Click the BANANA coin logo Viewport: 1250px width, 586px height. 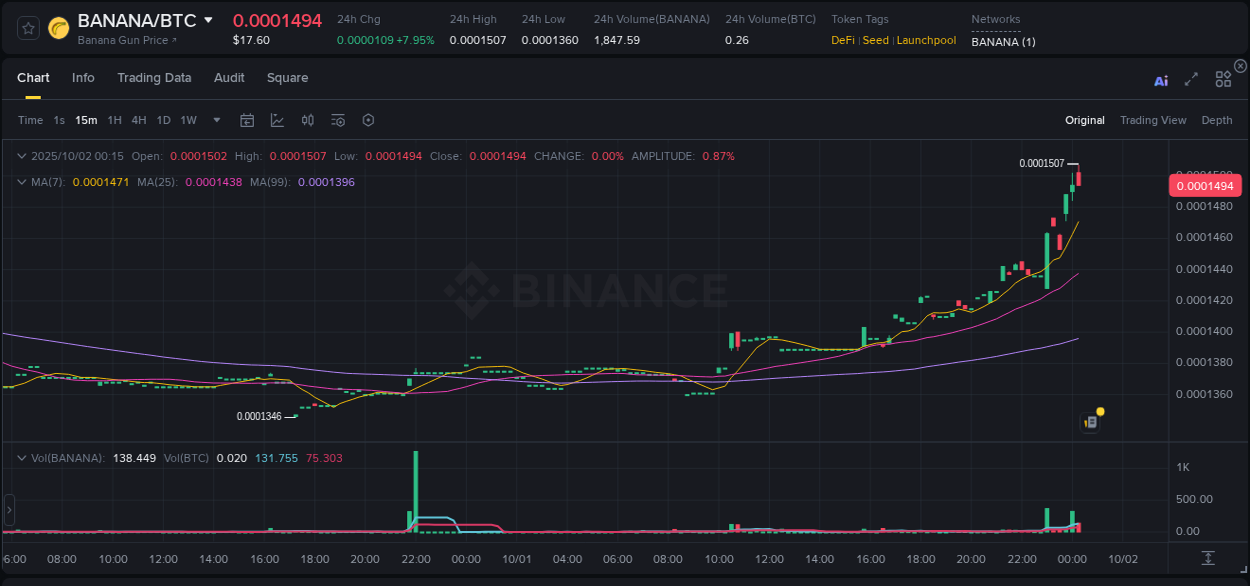point(58,28)
